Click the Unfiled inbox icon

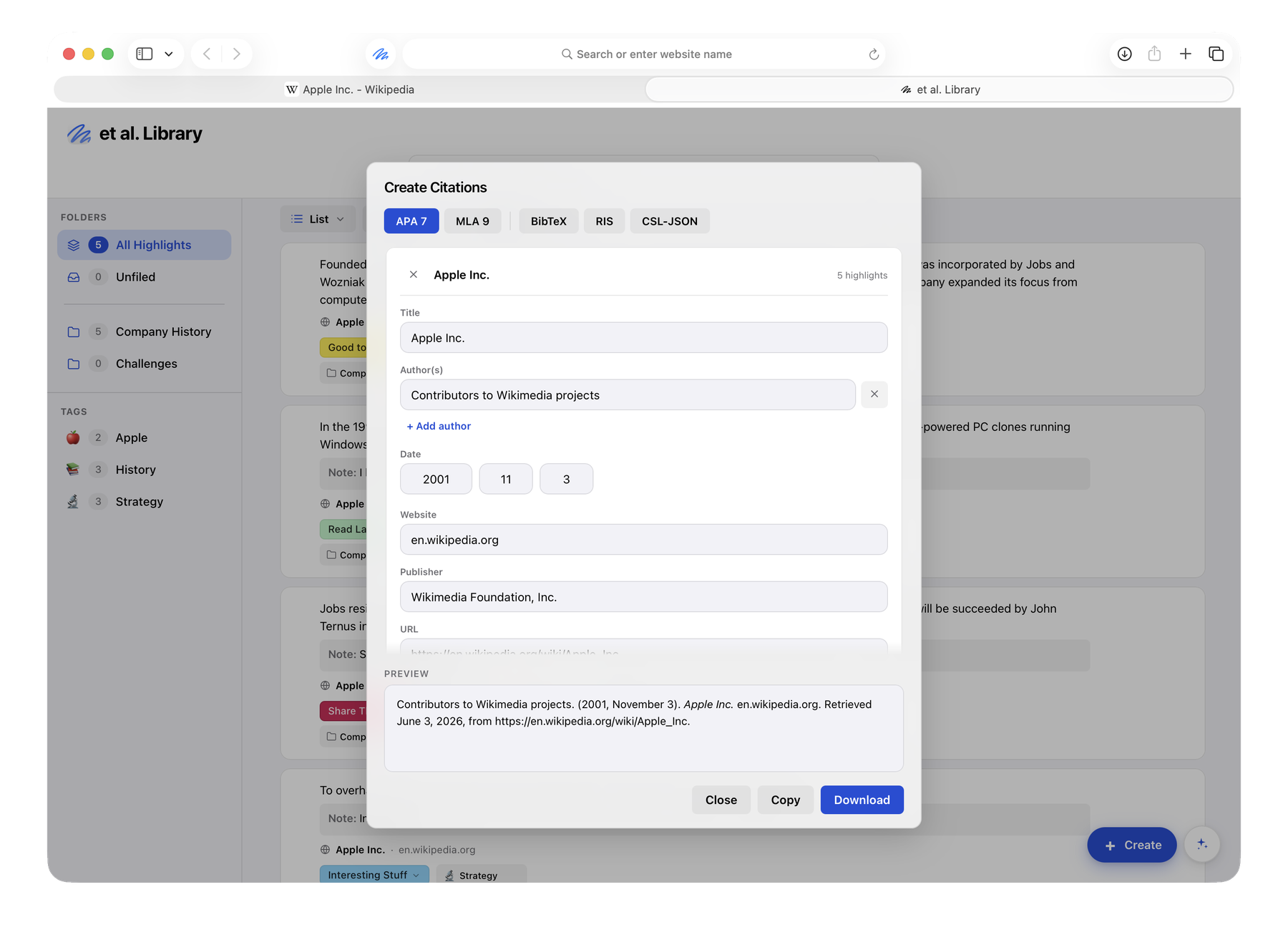coord(74,277)
